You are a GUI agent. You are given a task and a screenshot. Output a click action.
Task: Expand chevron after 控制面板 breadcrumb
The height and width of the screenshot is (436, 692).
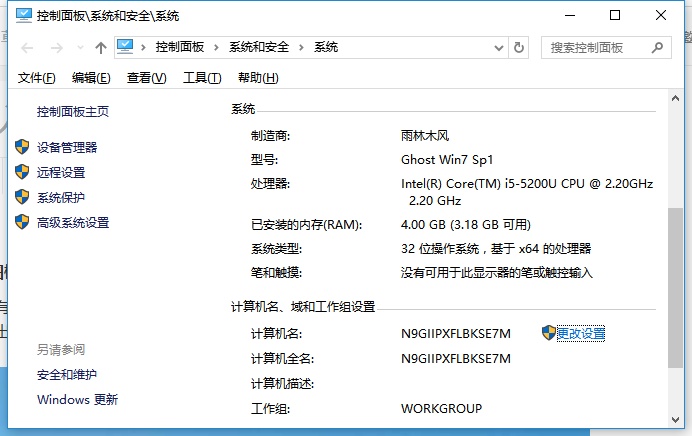coord(216,47)
